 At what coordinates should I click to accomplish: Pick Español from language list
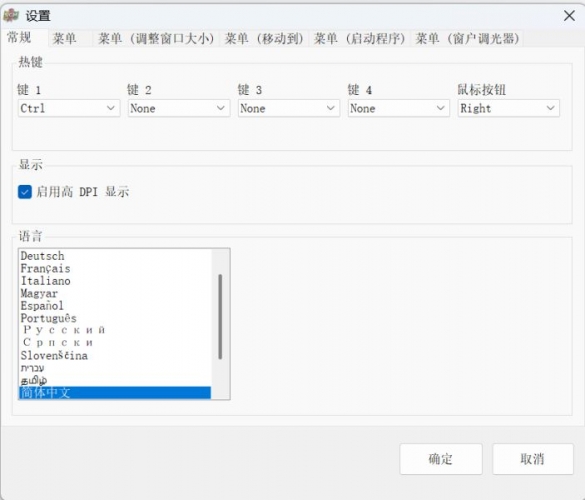point(115,306)
